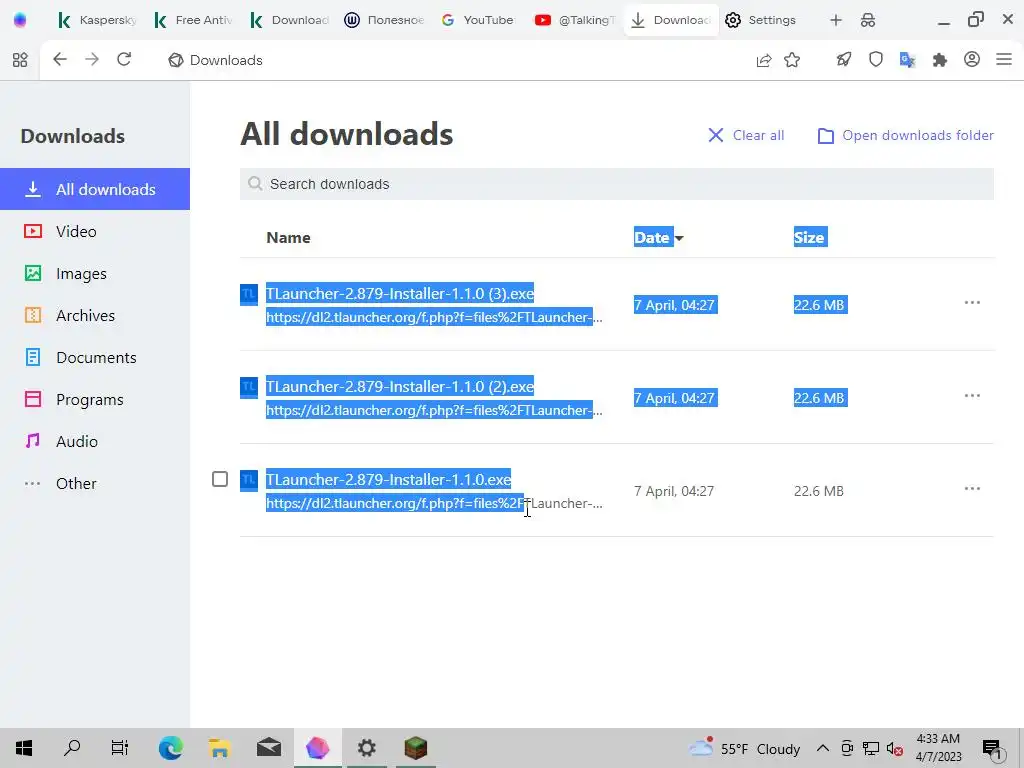Switch to the @TalkingT YouTube tab

tap(575, 20)
